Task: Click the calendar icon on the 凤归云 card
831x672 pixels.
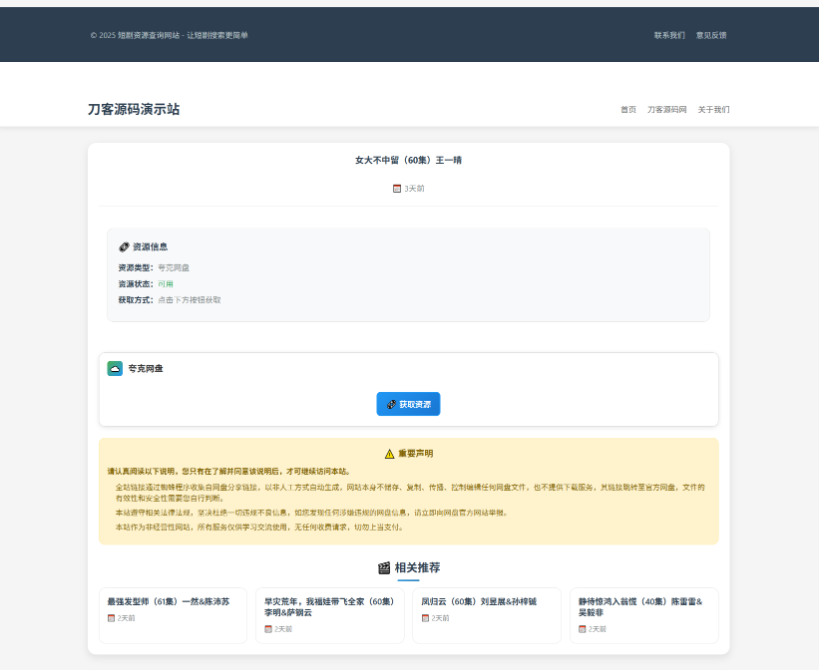Action: [x=424, y=619]
